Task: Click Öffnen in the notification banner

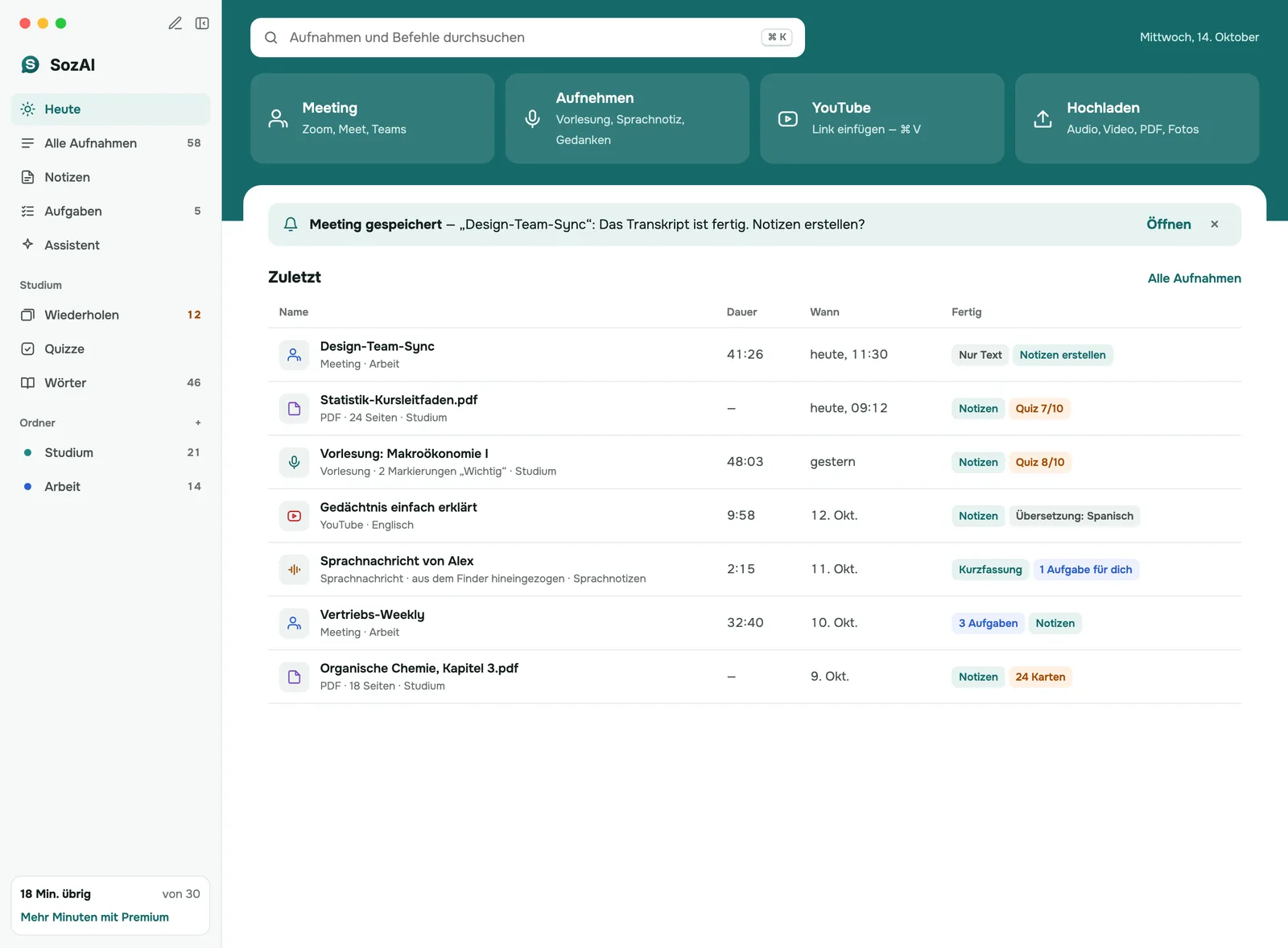Action: point(1168,225)
